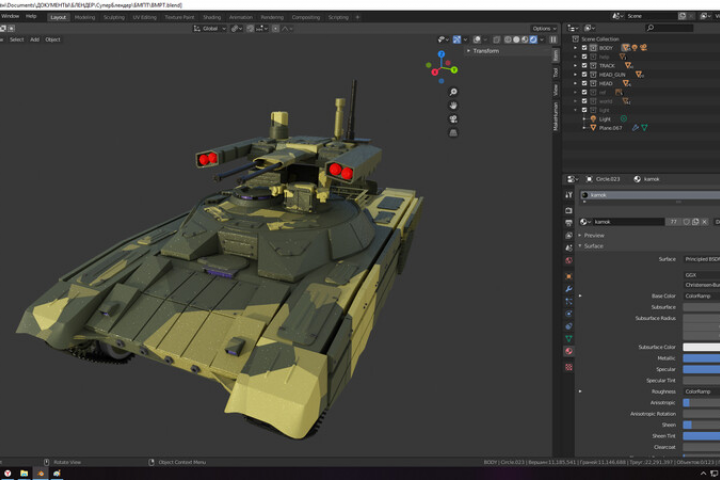Click the Principled BSDF surface button

[702, 259]
